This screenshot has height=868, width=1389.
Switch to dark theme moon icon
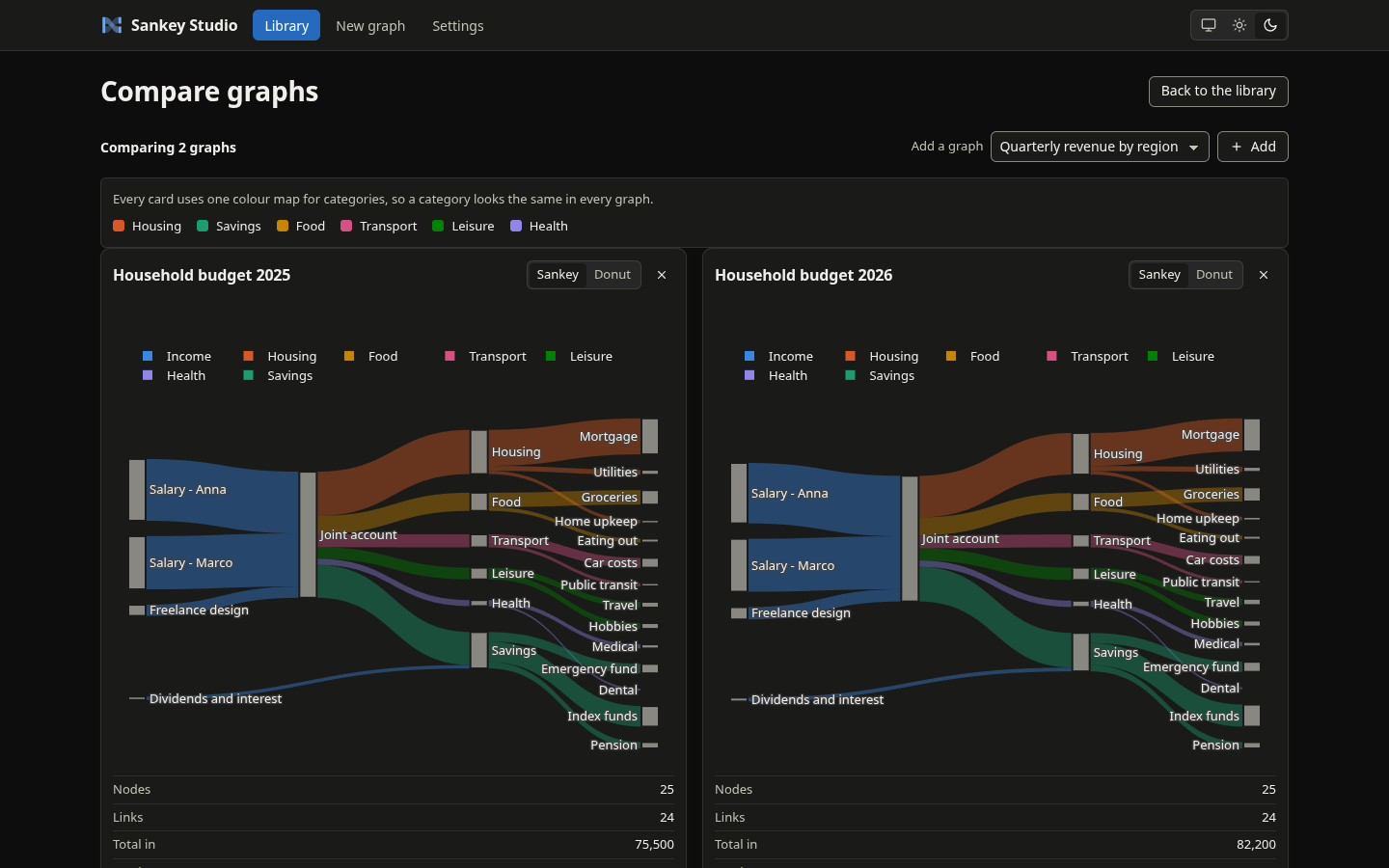pos(1270,25)
